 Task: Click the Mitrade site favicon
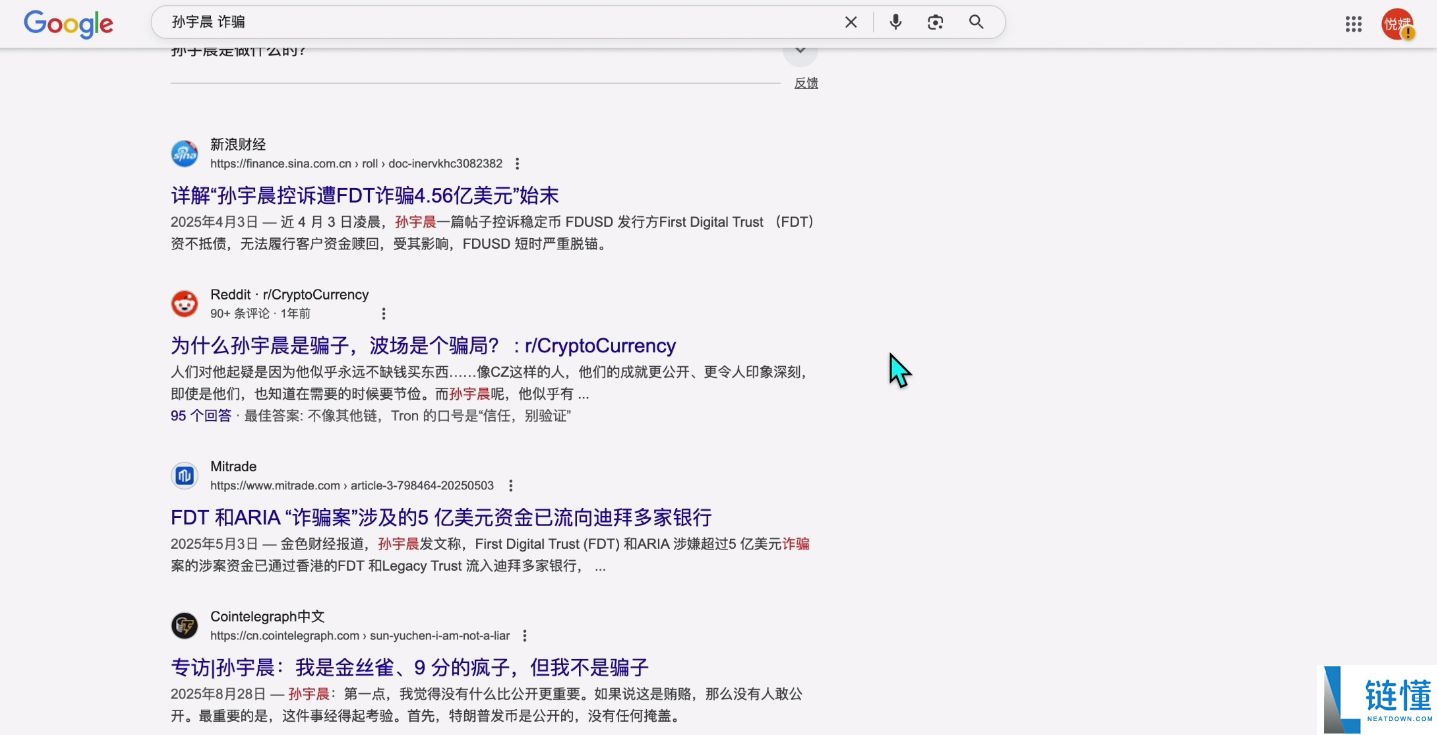tap(184, 476)
